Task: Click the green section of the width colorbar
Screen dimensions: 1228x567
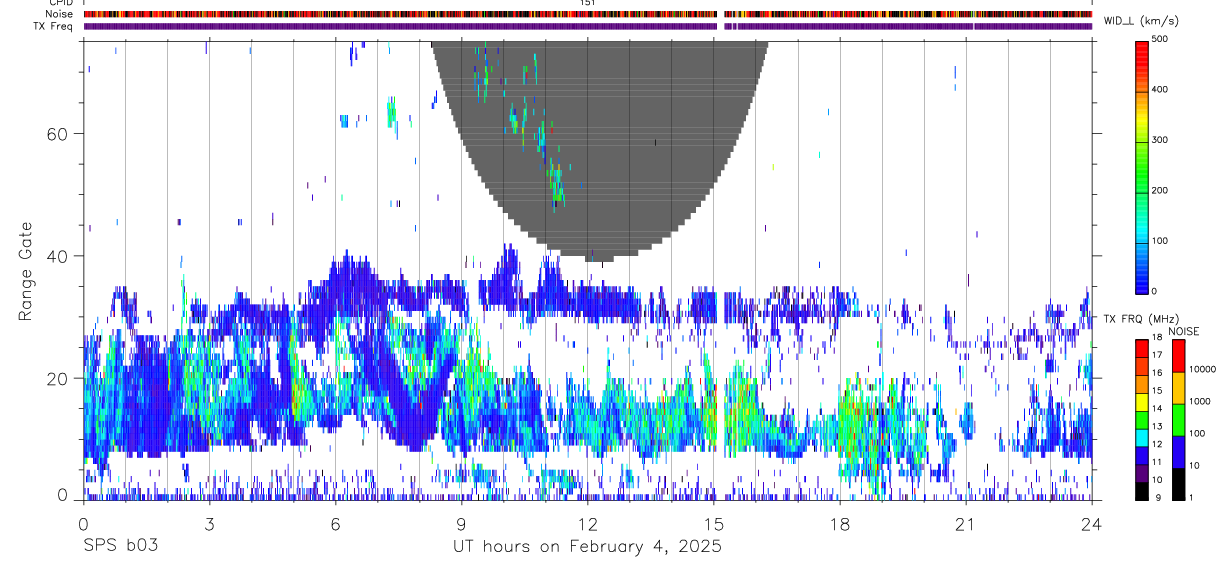Action: tap(1142, 170)
